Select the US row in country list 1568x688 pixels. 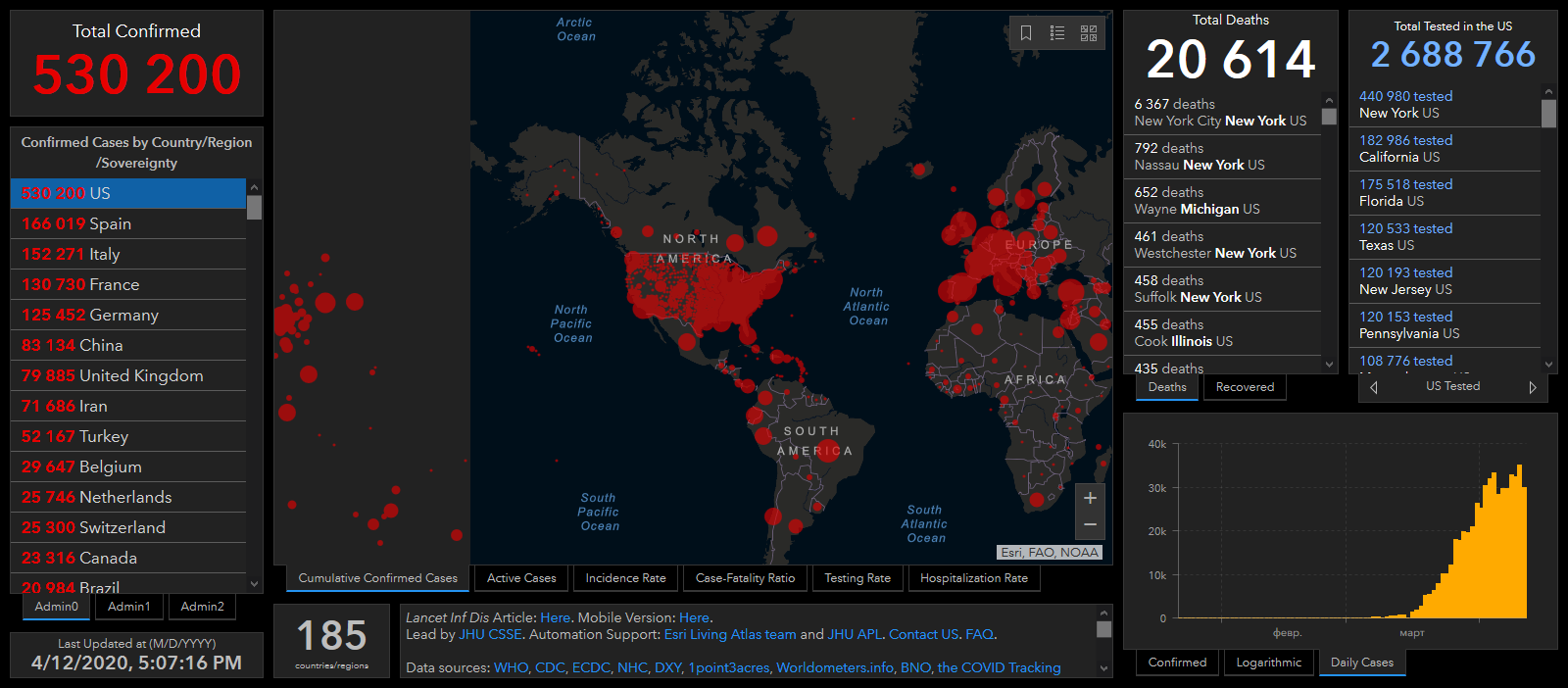point(128,194)
